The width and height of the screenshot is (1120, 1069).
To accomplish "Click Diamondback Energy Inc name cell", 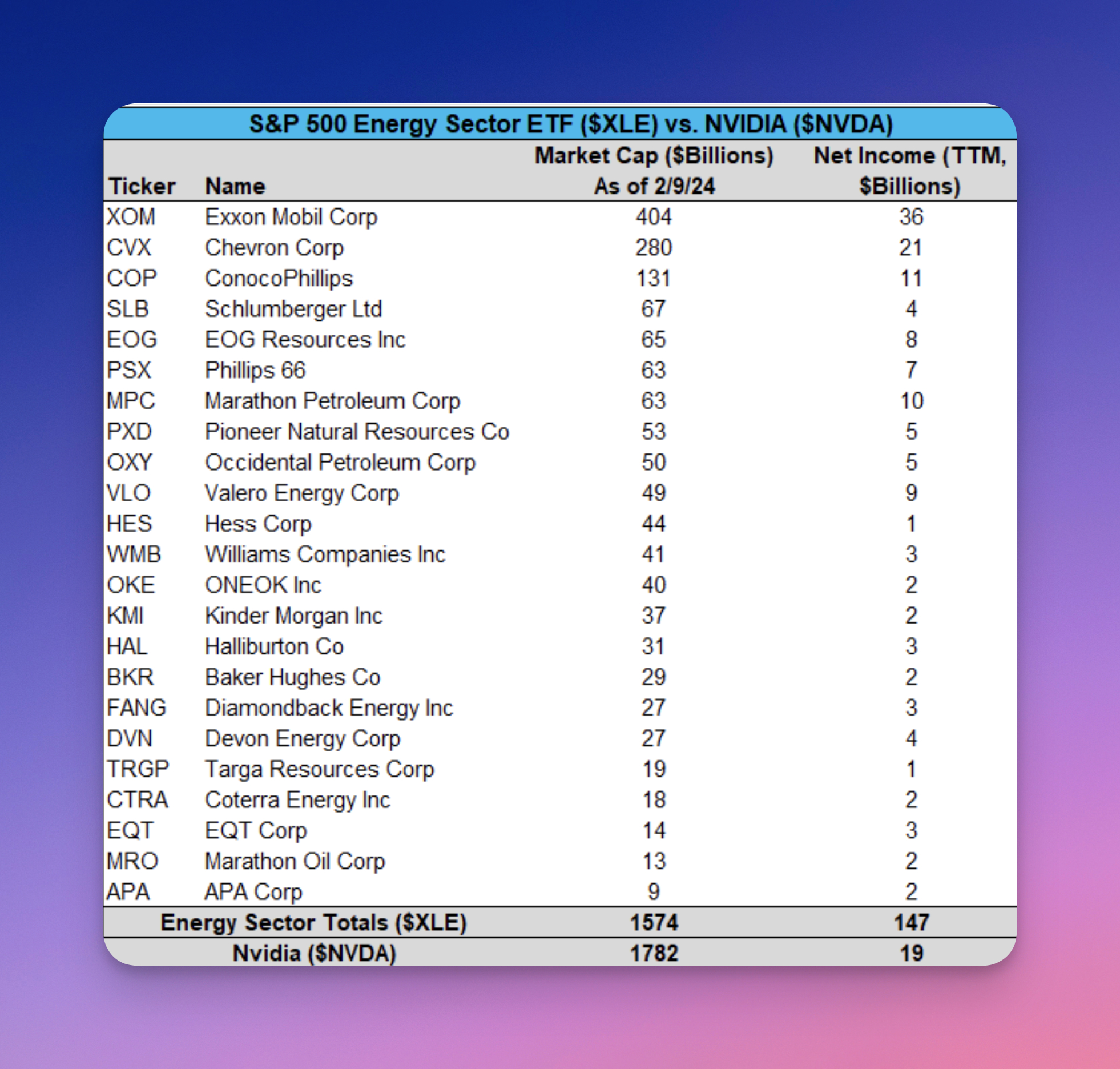I will (329, 708).
